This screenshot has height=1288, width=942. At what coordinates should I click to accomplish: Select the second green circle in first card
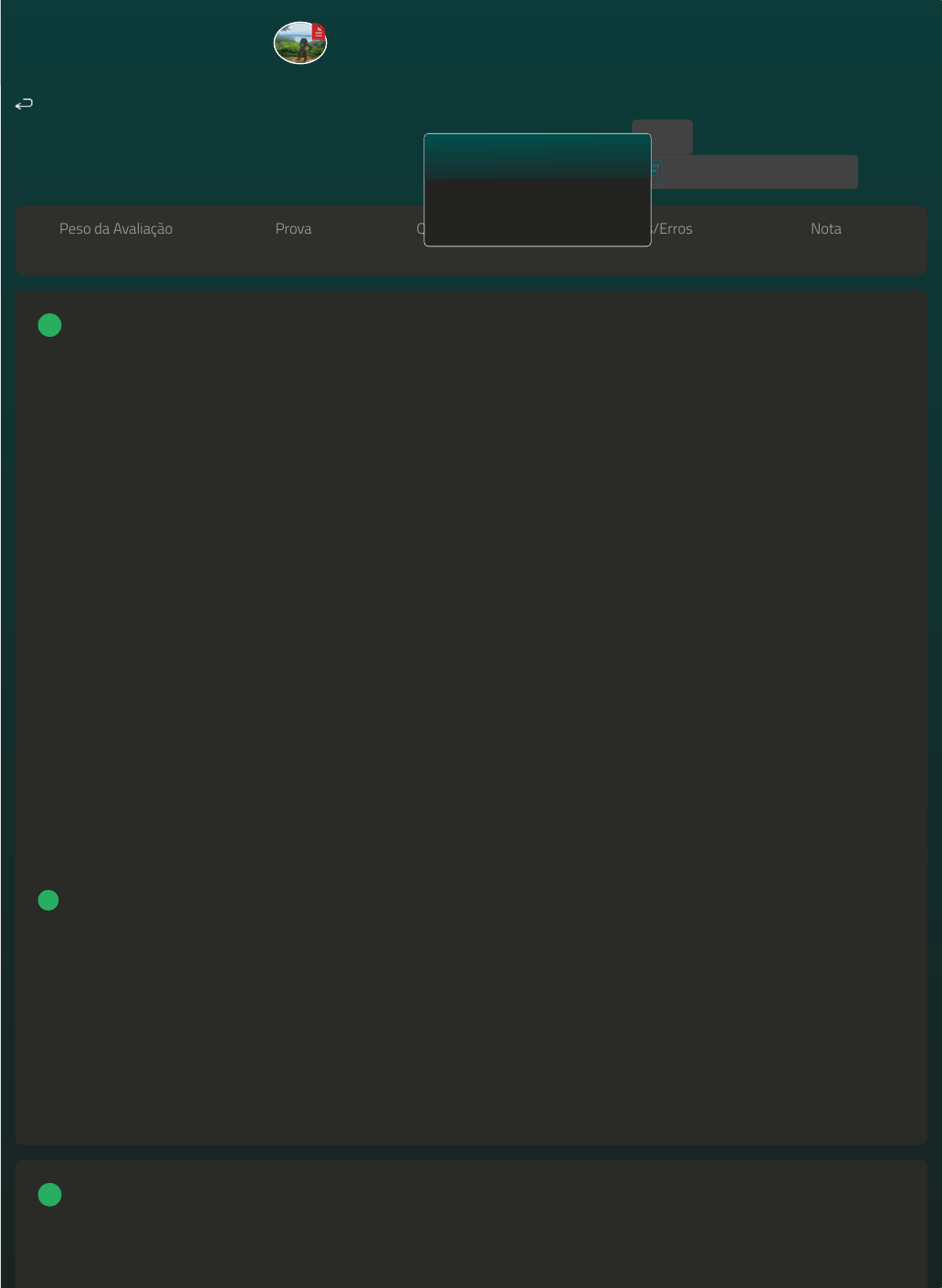(48, 900)
